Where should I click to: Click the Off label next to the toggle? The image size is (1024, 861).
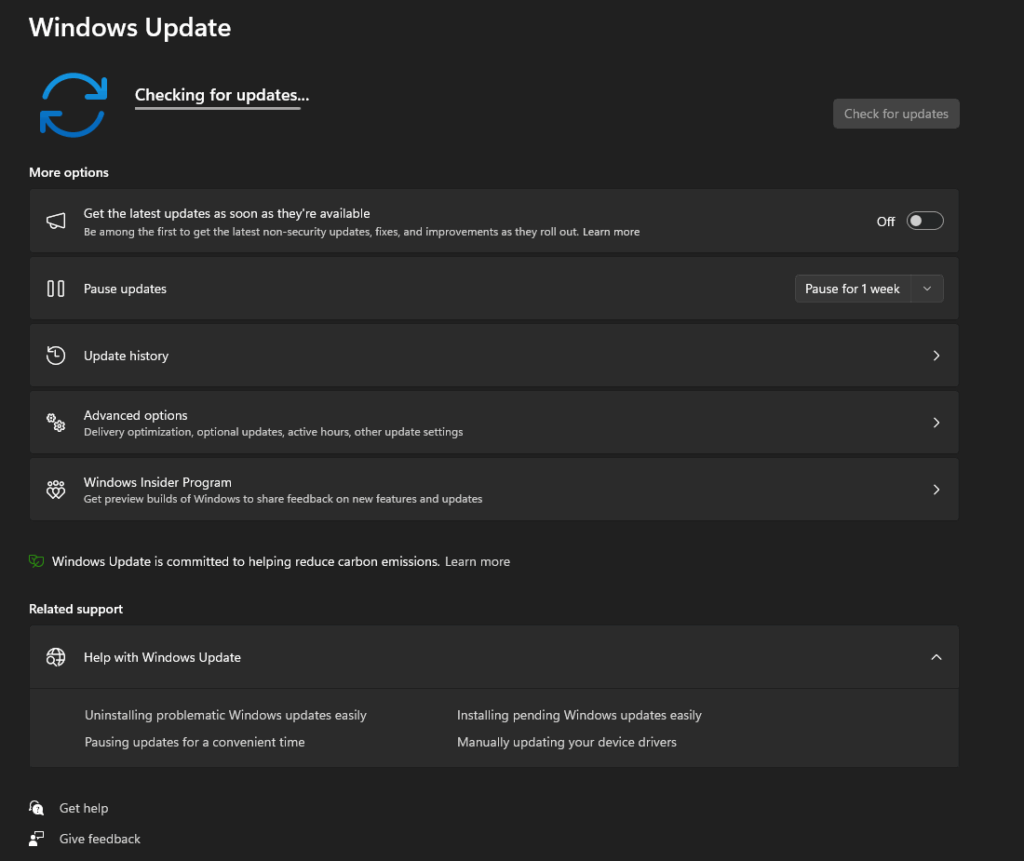point(886,221)
